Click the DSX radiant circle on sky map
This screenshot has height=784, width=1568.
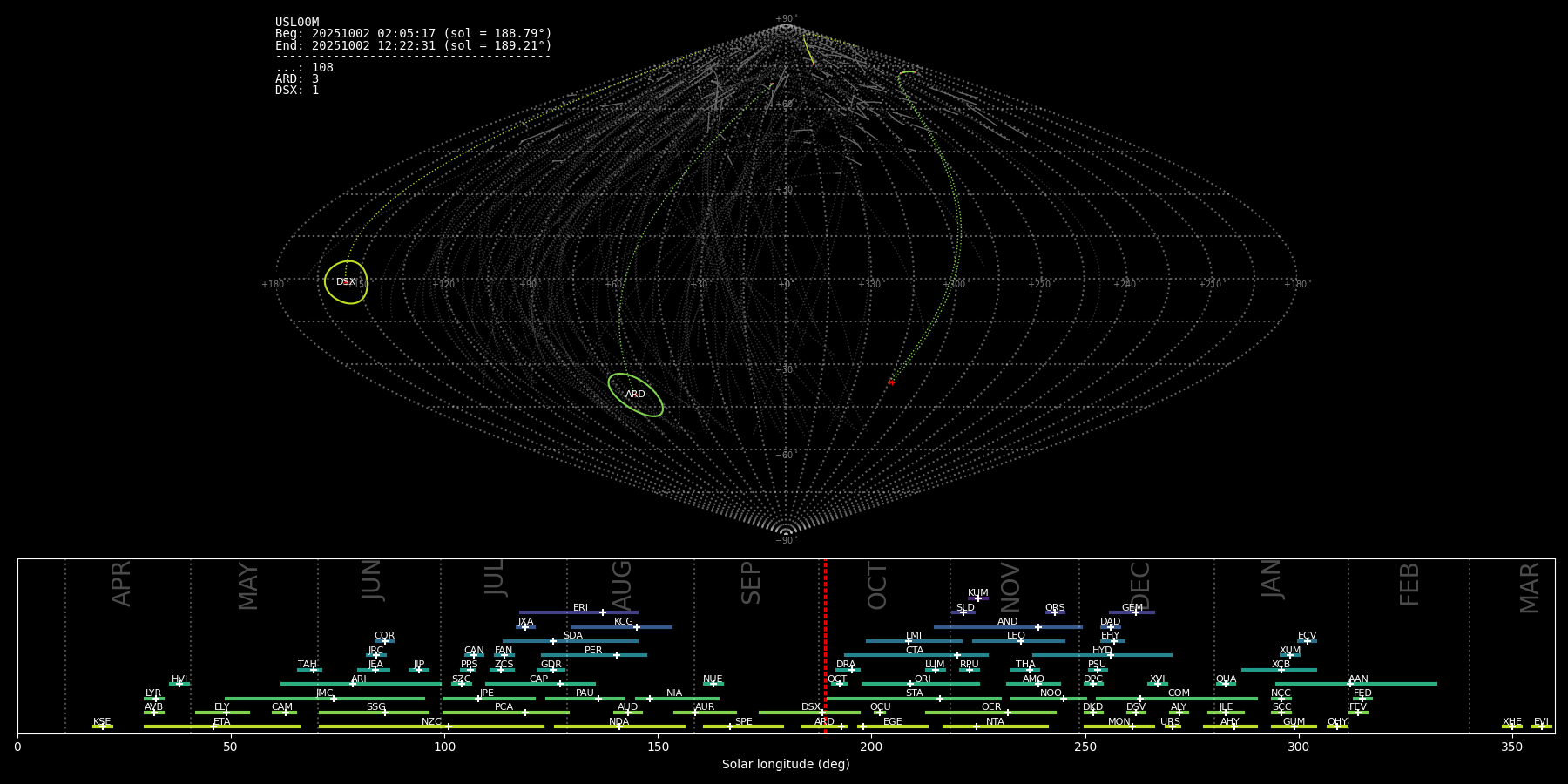coord(346,282)
